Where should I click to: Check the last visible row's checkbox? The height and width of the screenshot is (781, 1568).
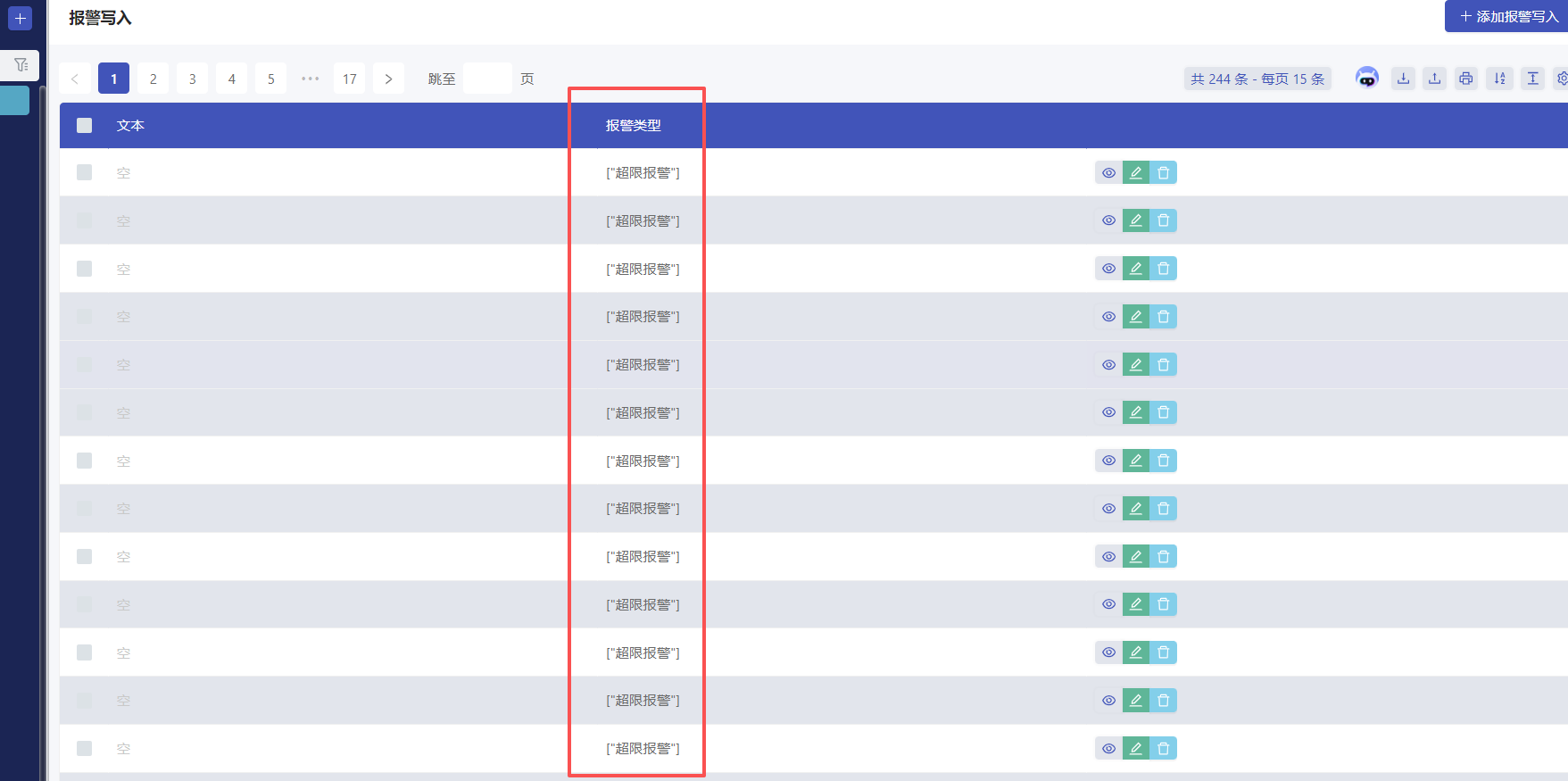click(84, 749)
